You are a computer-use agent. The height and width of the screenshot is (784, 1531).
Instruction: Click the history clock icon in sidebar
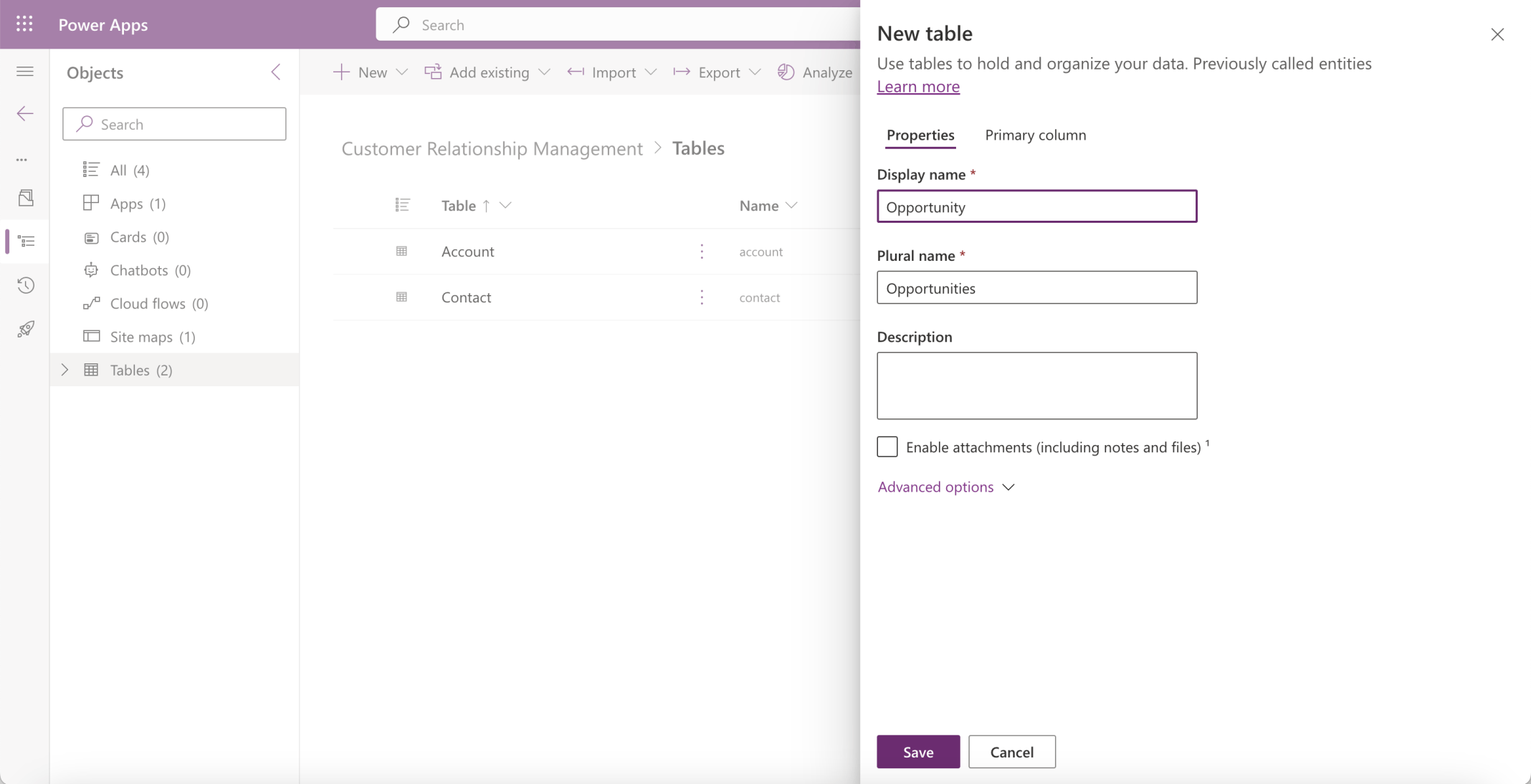tap(24, 285)
